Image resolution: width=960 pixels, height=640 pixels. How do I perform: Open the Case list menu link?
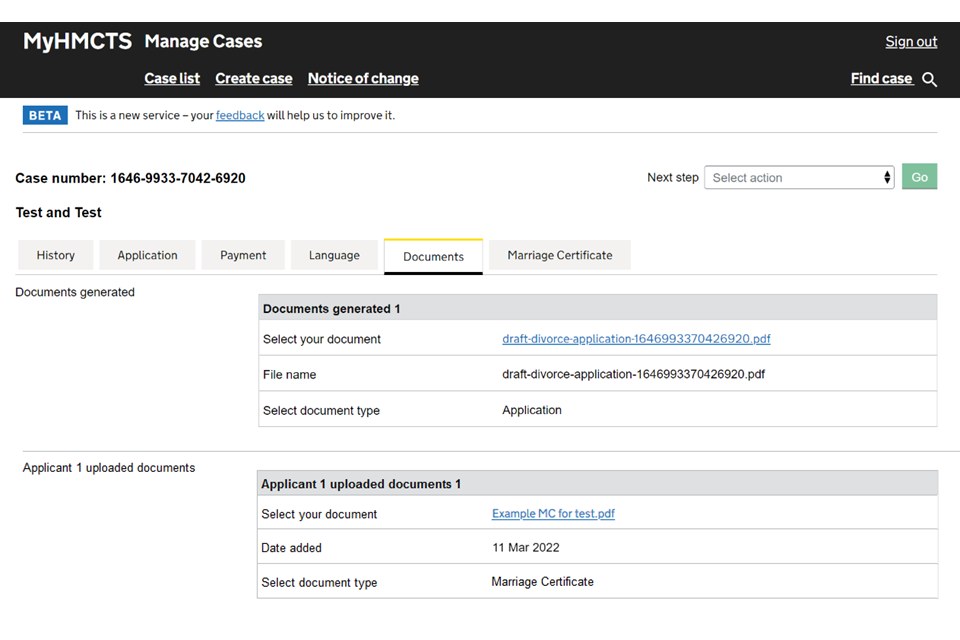click(172, 79)
